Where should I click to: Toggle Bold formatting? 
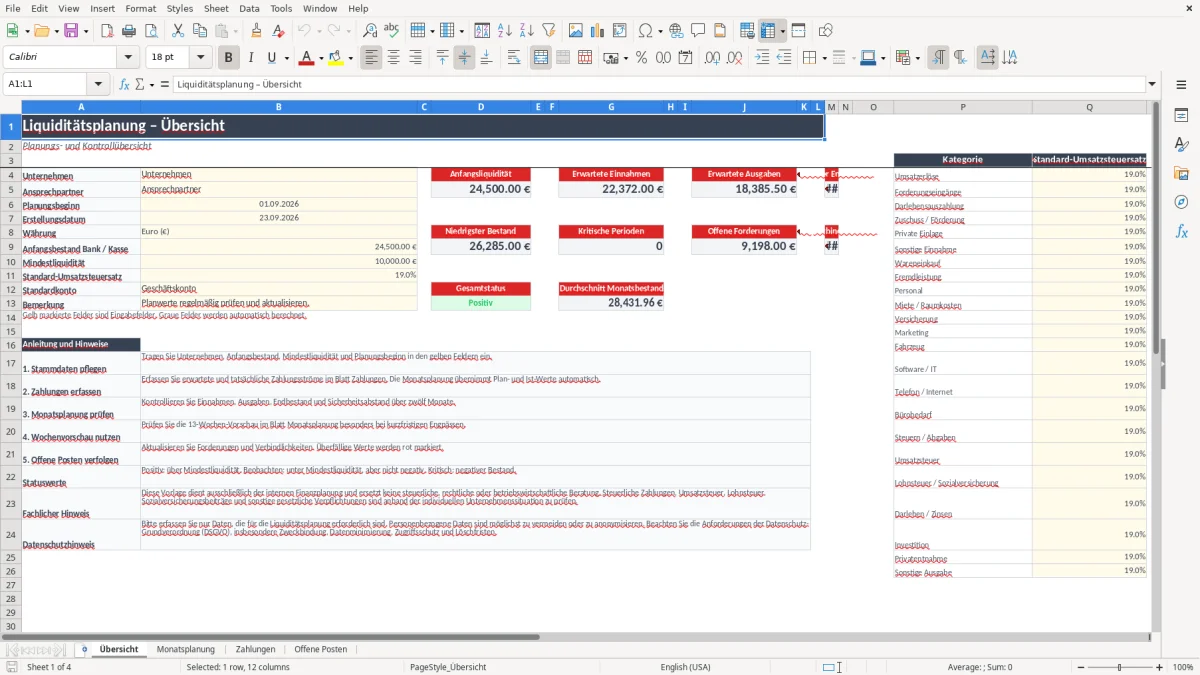click(229, 58)
